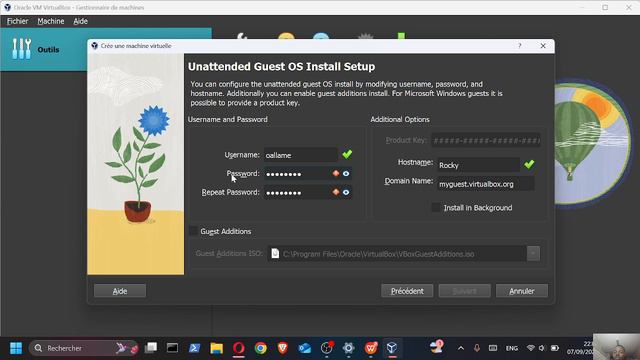640x360 pixels.
Task: Click the microphone tray icon
Action: coord(476,348)
